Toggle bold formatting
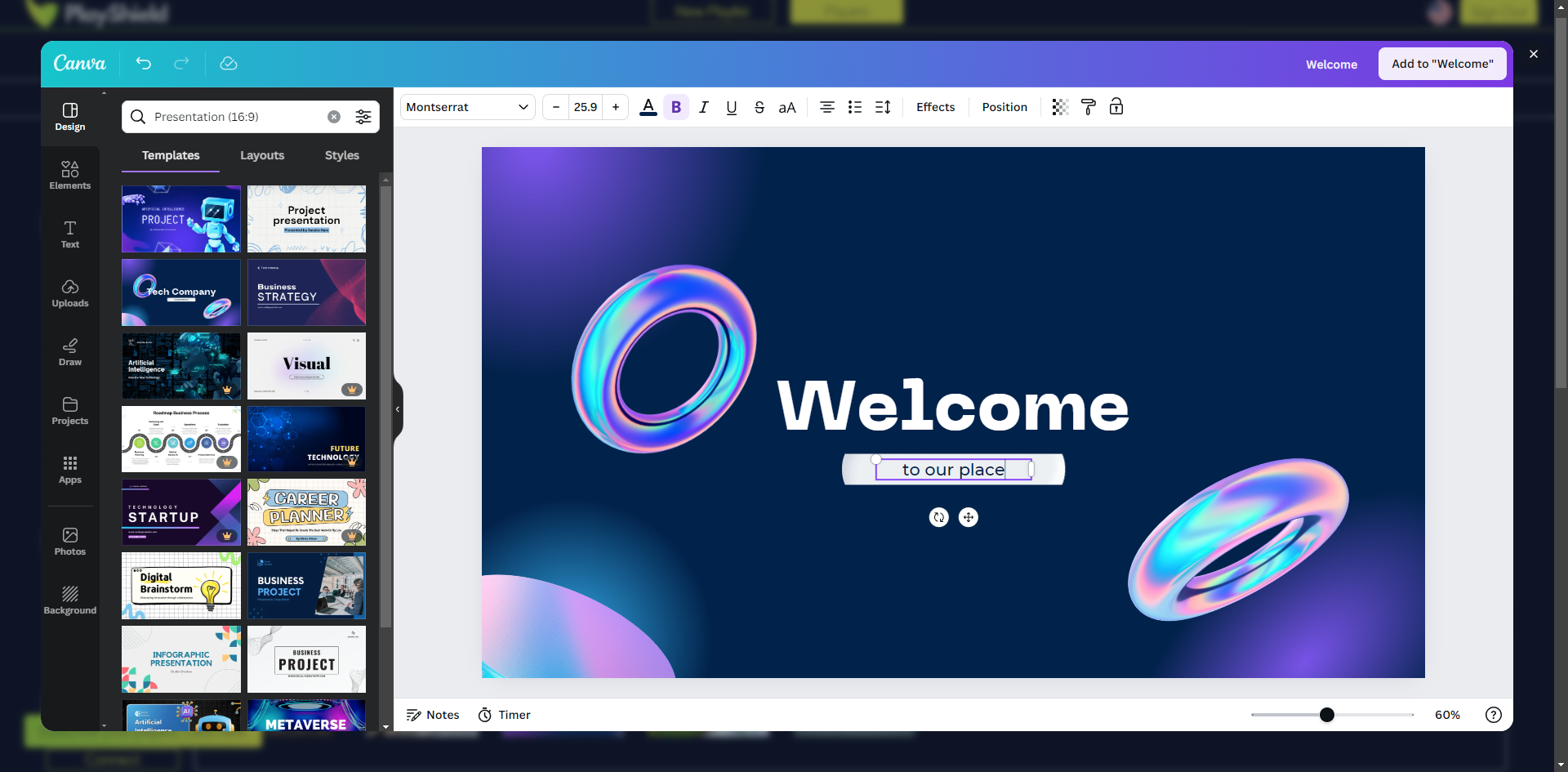The image size is (1568, 772). (676, 107)
